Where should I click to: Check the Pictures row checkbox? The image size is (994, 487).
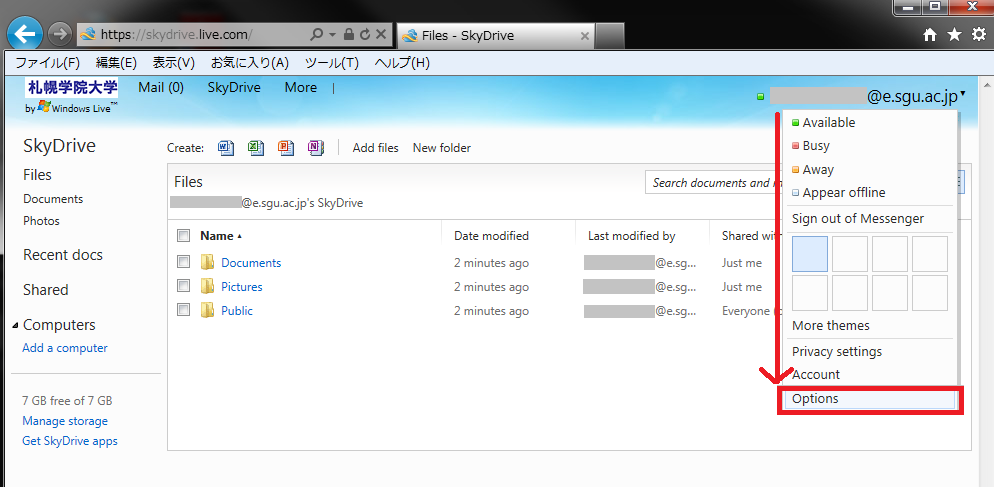pos(184,285)
